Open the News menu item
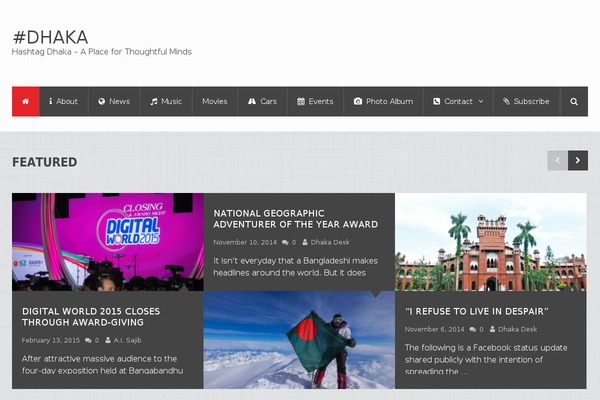The width and height of the screenshot is (600, 400). click(x=114, y=101)
